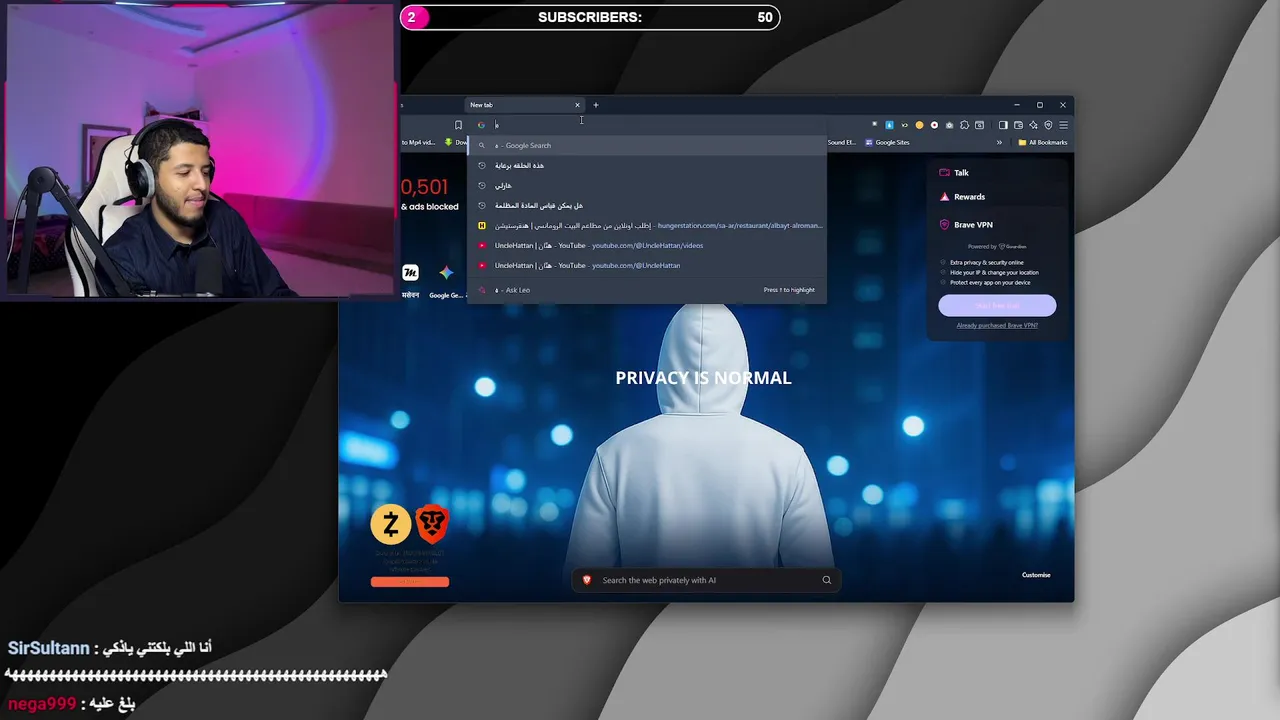This screenshot has height=720, width=1280.
Task: Open youtube.com/@UncleHattan channel suggestion without /videos
Action: click(647, 265)
